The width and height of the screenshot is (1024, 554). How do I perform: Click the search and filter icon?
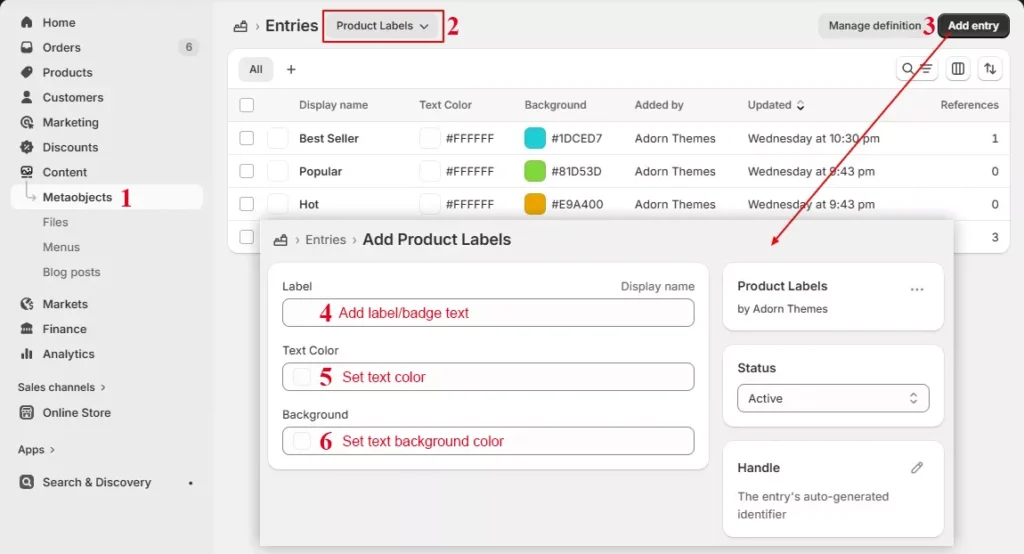pyautogui.click(x=916, y=69)
